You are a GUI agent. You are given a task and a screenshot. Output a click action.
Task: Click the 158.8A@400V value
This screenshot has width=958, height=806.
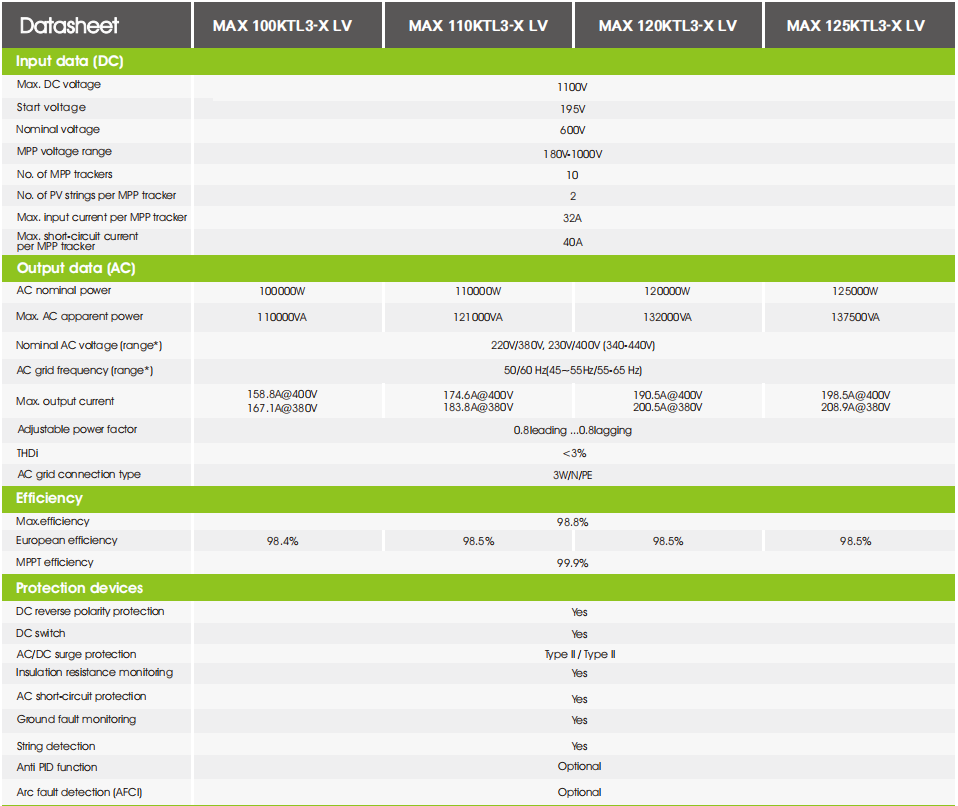(x=282, y=395)
